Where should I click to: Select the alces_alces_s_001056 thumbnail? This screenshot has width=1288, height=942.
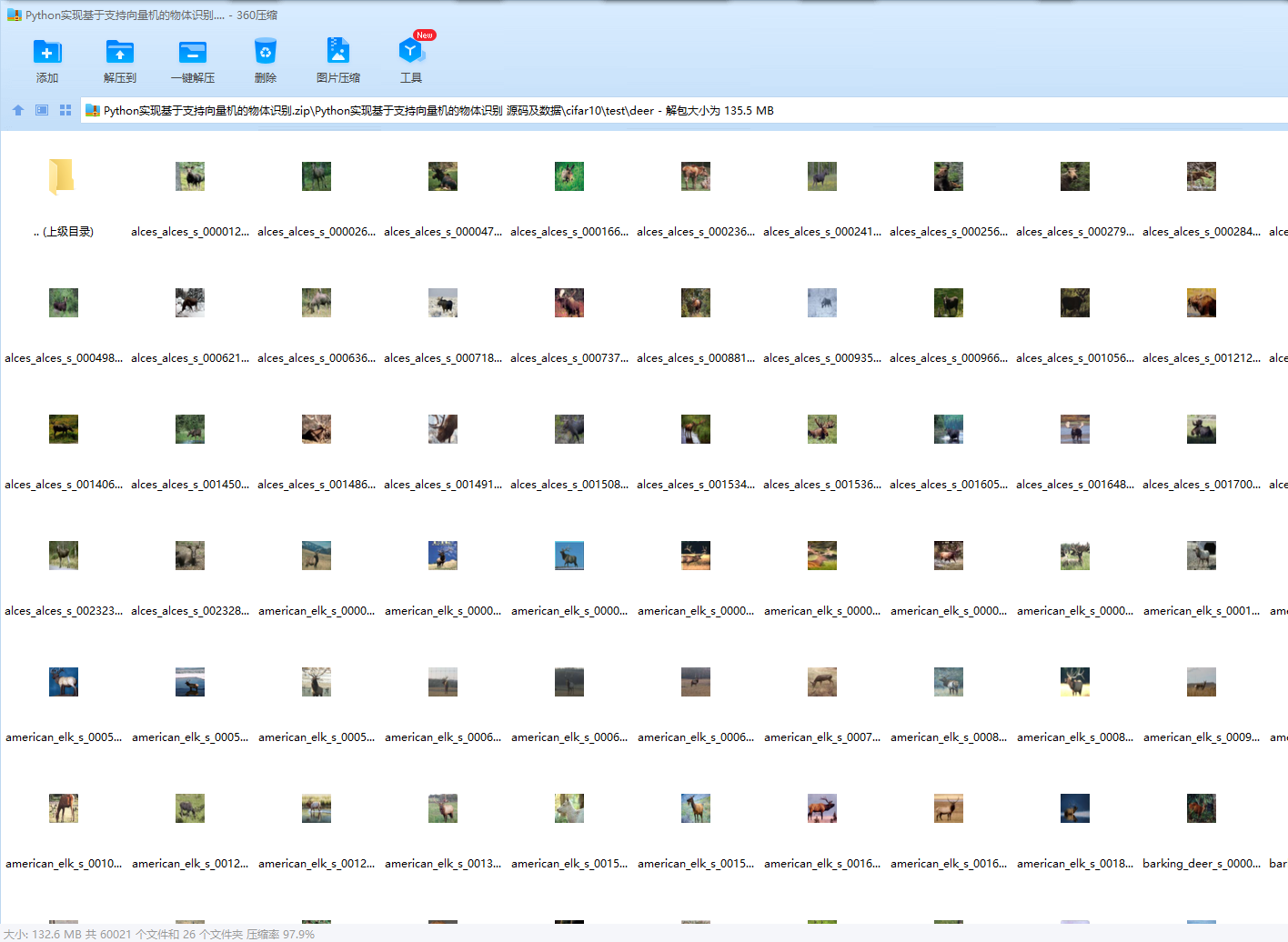point(1075,303)
